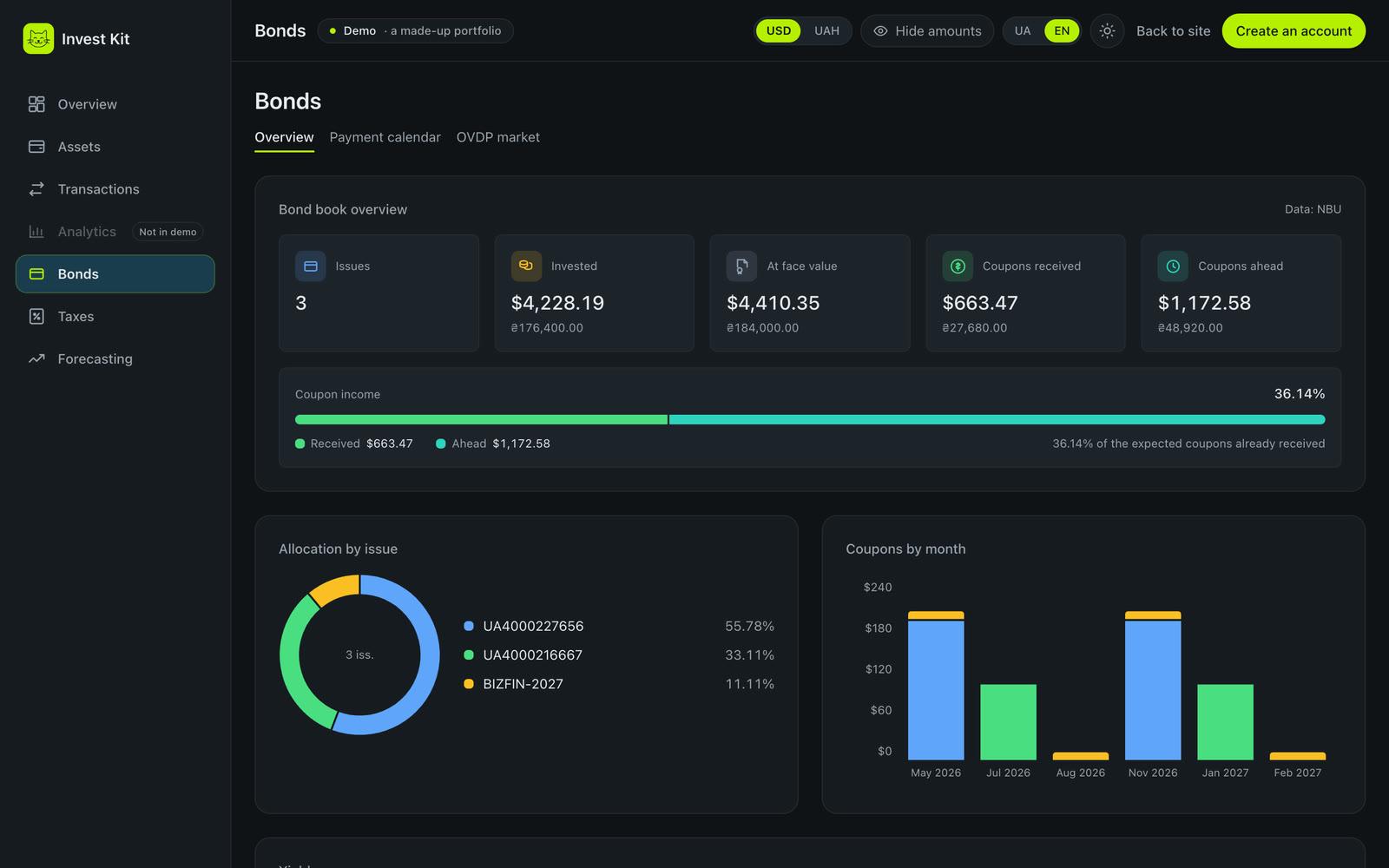The height and width of the screenshot is (868, 1389).
Task: Open the Overview tab under Bonds
Action: (284, 138)
